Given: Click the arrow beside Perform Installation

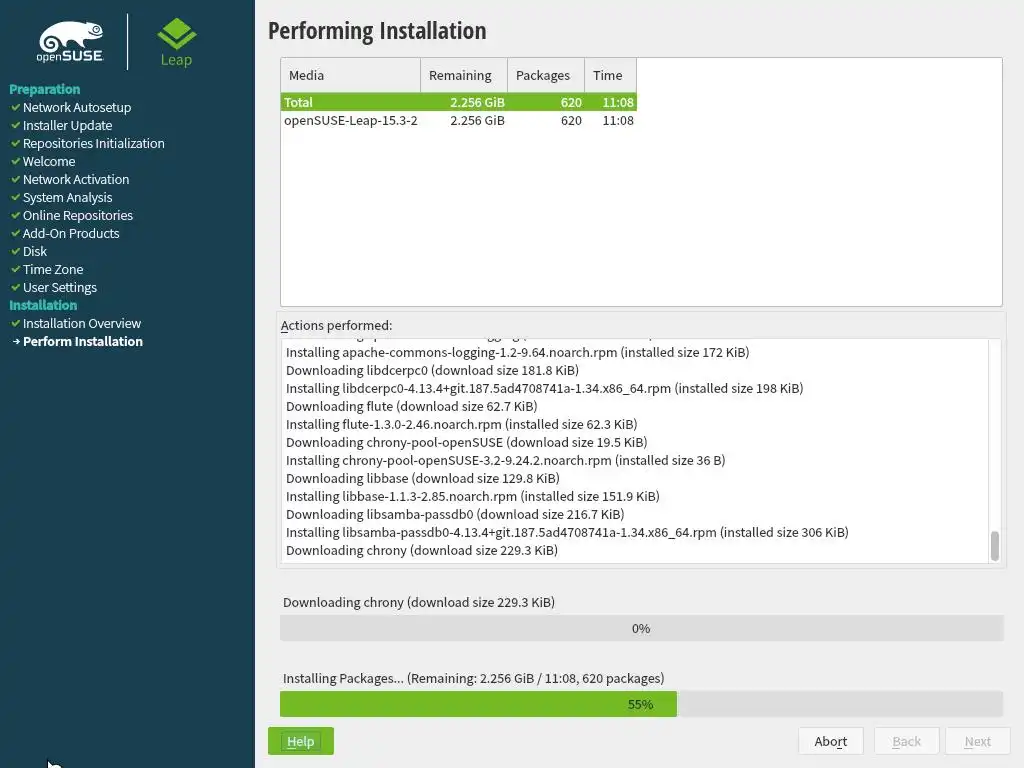Looking at the screenshot, I should (x=16, y=342).
